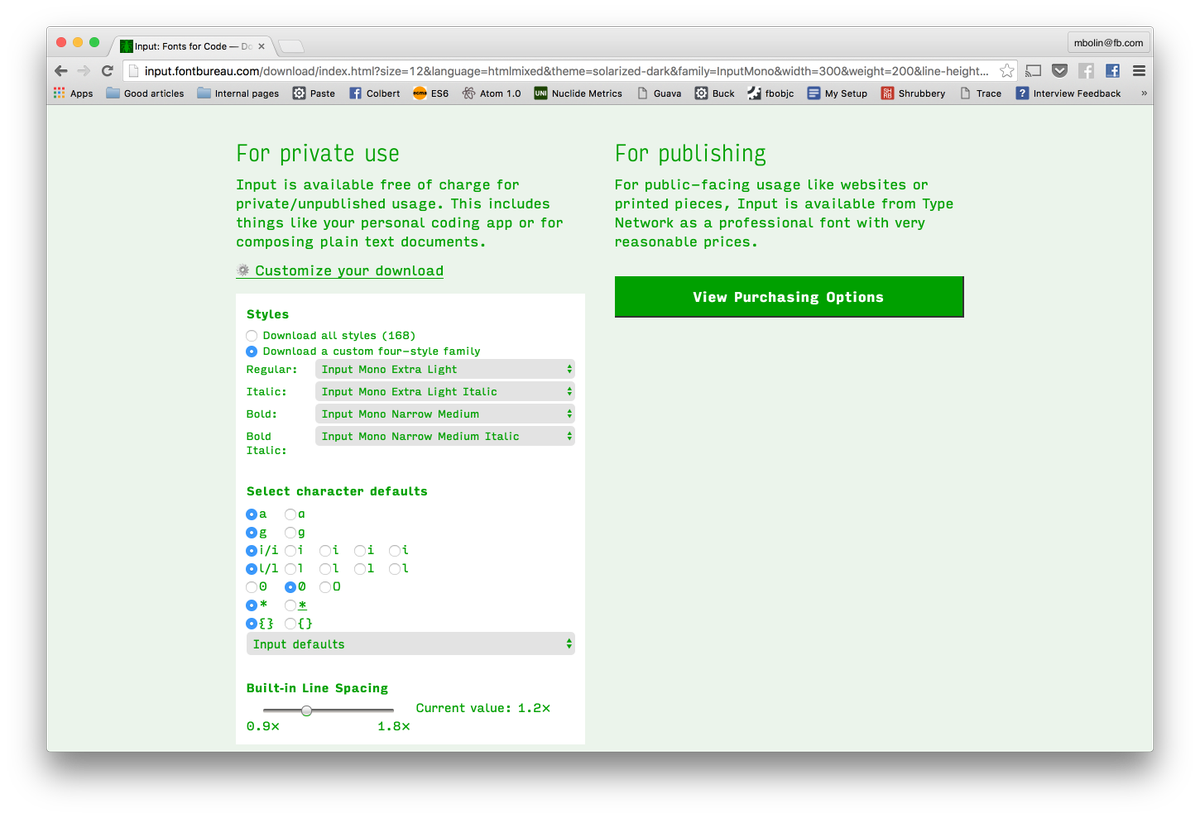Open the Apps grid shortcut

[74, 93]
